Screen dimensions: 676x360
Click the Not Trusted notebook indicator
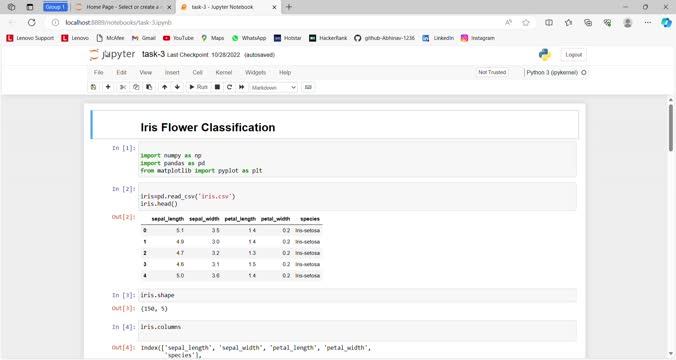(492, 72)
